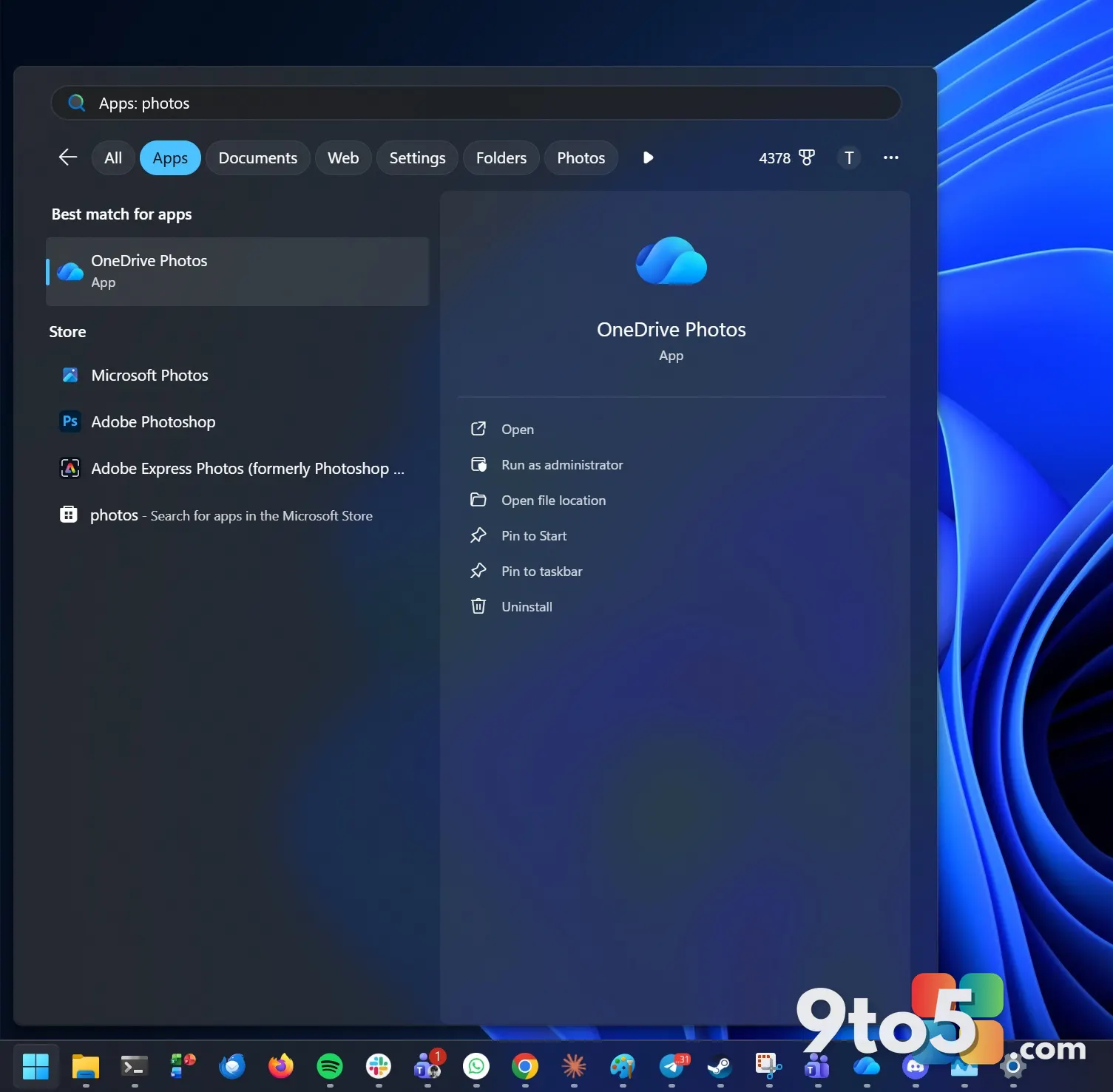Open Snipping Tool from the taskbar
The height and width of the screenshot is (1092, 1113).
pos(769,1066)
